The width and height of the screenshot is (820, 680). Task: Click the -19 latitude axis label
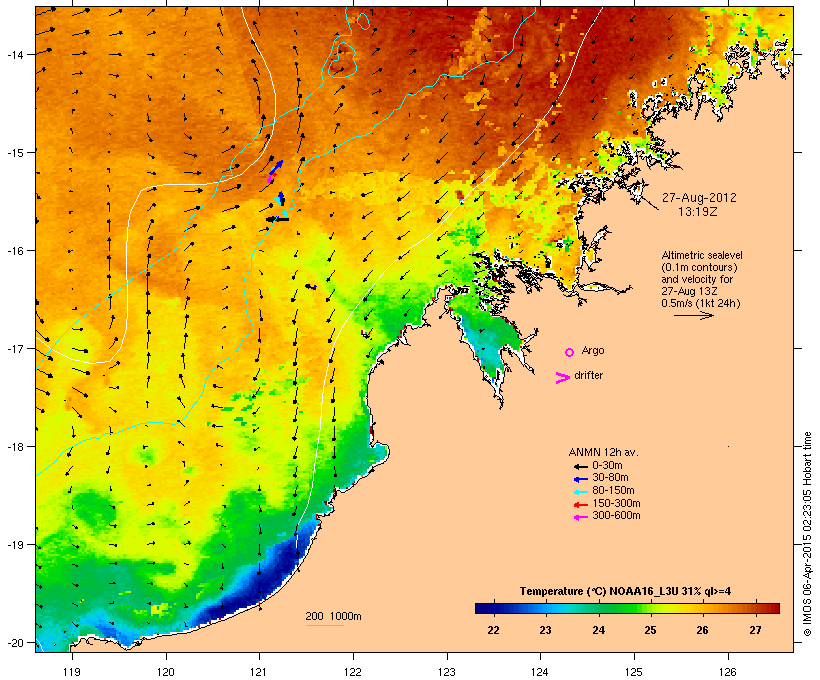pos(14,545)
